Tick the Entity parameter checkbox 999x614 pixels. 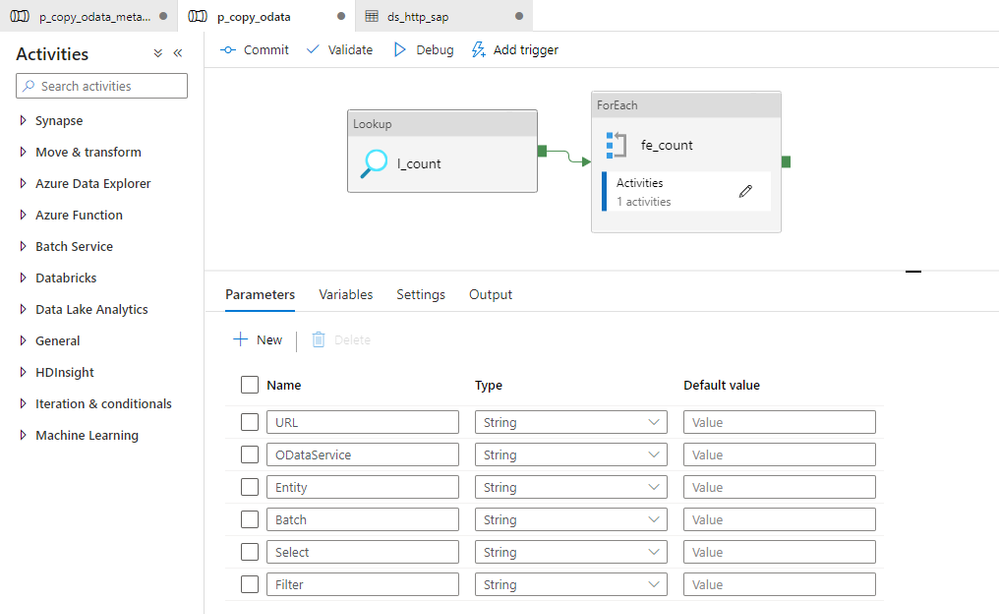pos(250,487)
